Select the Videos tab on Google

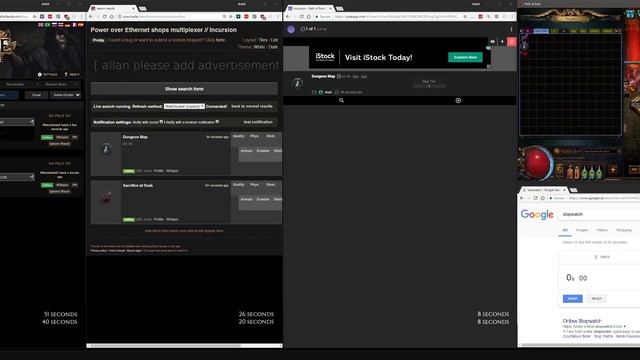(602, 230)
